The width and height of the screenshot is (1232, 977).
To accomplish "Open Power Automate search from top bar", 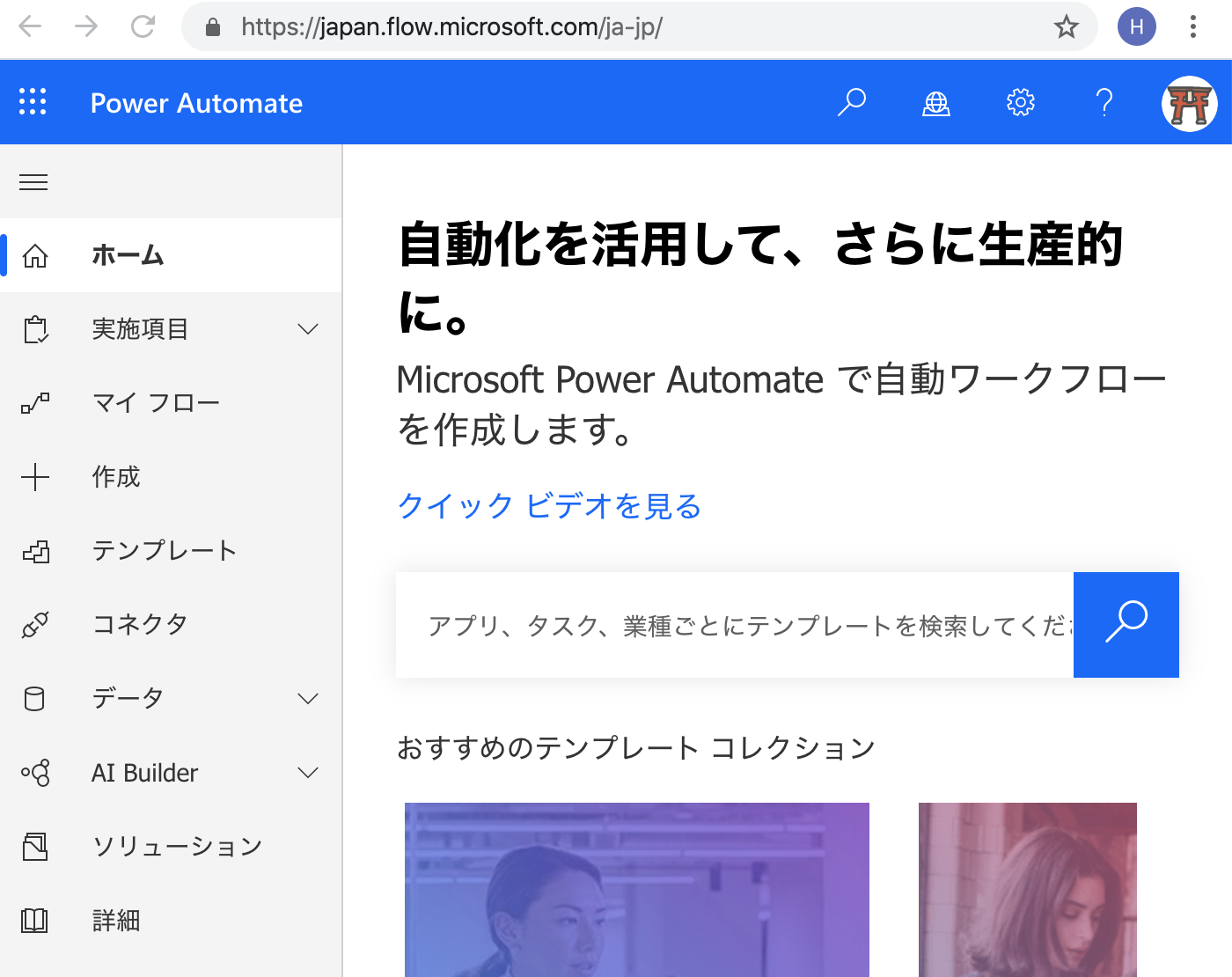I will coord(850,102).
